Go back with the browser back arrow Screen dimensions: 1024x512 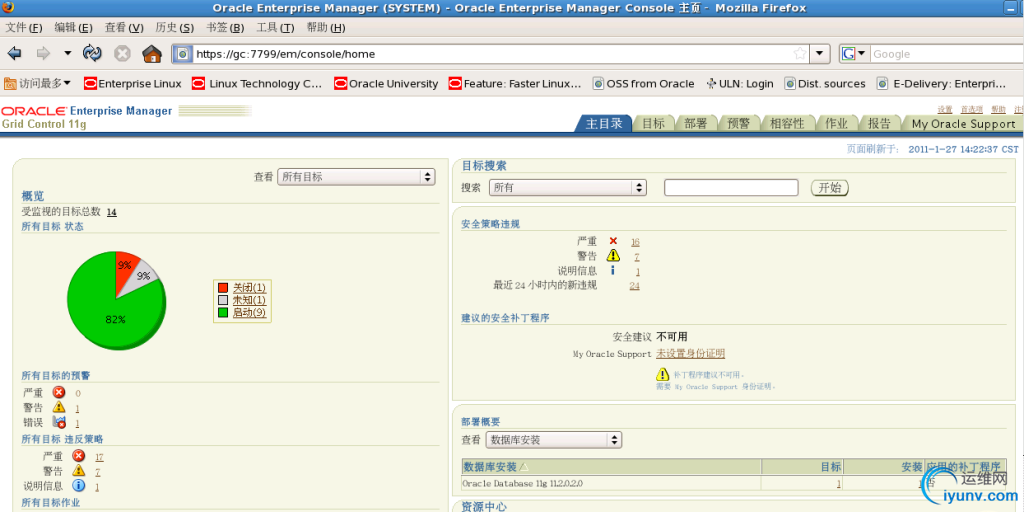pyautogui.click(x=14, y=54)
